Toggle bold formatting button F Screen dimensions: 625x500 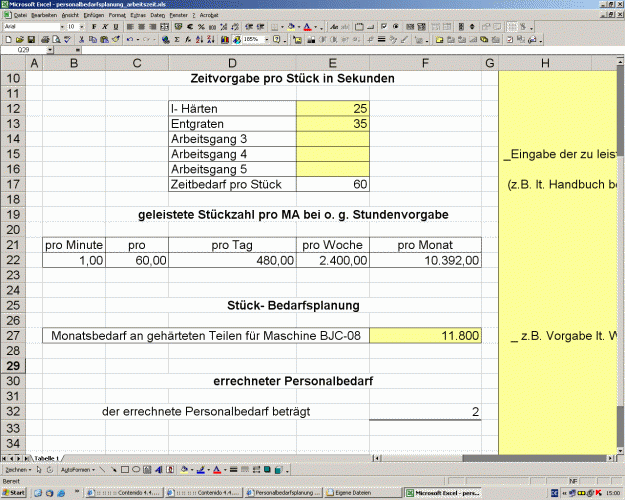point(94,27)
